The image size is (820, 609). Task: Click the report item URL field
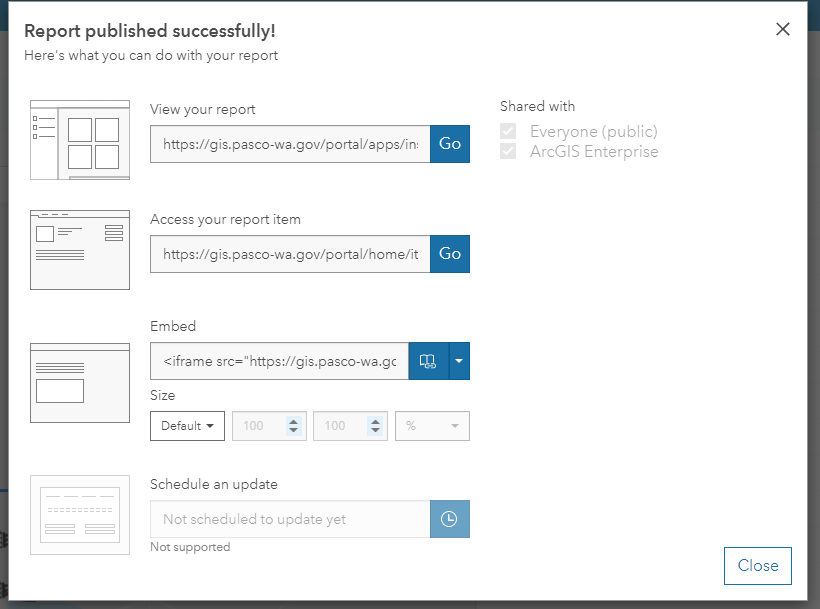tap(290, 254)
